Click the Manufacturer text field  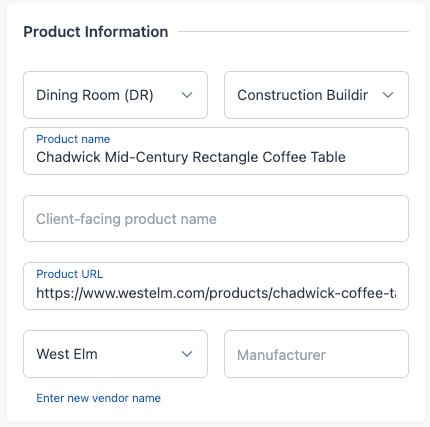(x=316, y=354)
